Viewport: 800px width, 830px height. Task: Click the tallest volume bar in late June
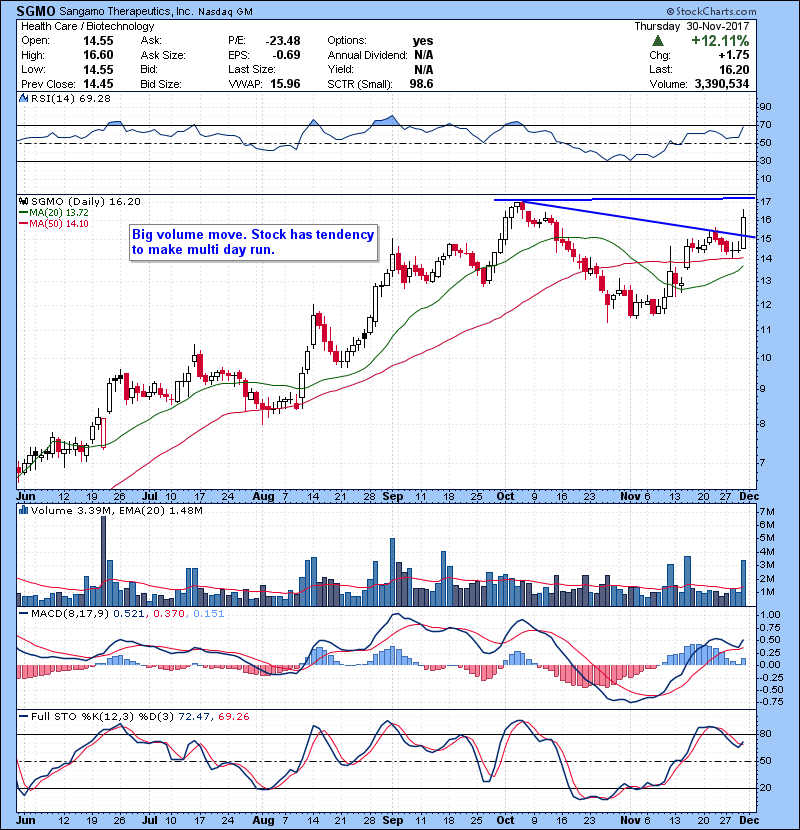103,561
